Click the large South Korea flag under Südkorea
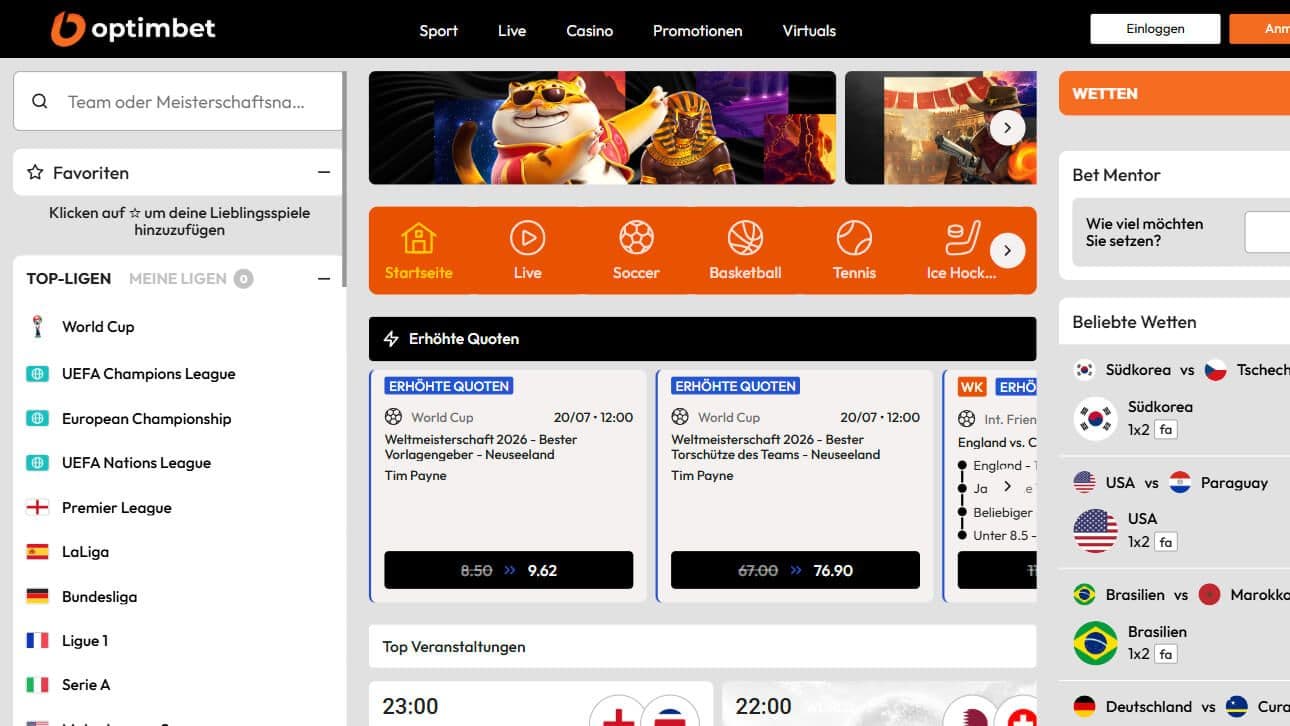The image size is (1290, 726). coord(1095,419)
